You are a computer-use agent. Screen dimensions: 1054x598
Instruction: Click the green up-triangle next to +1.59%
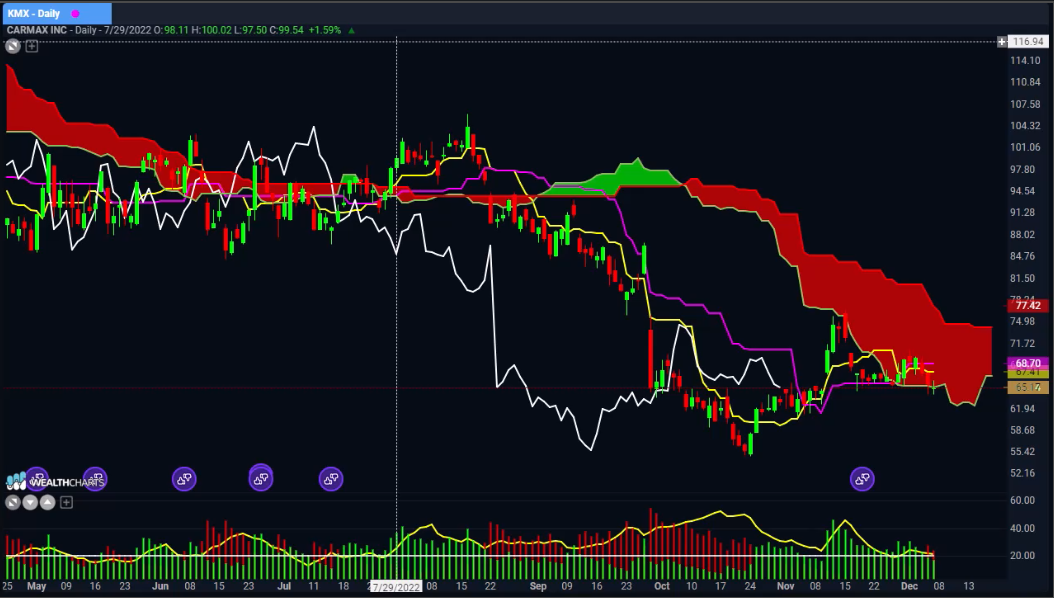click(351, 30)
